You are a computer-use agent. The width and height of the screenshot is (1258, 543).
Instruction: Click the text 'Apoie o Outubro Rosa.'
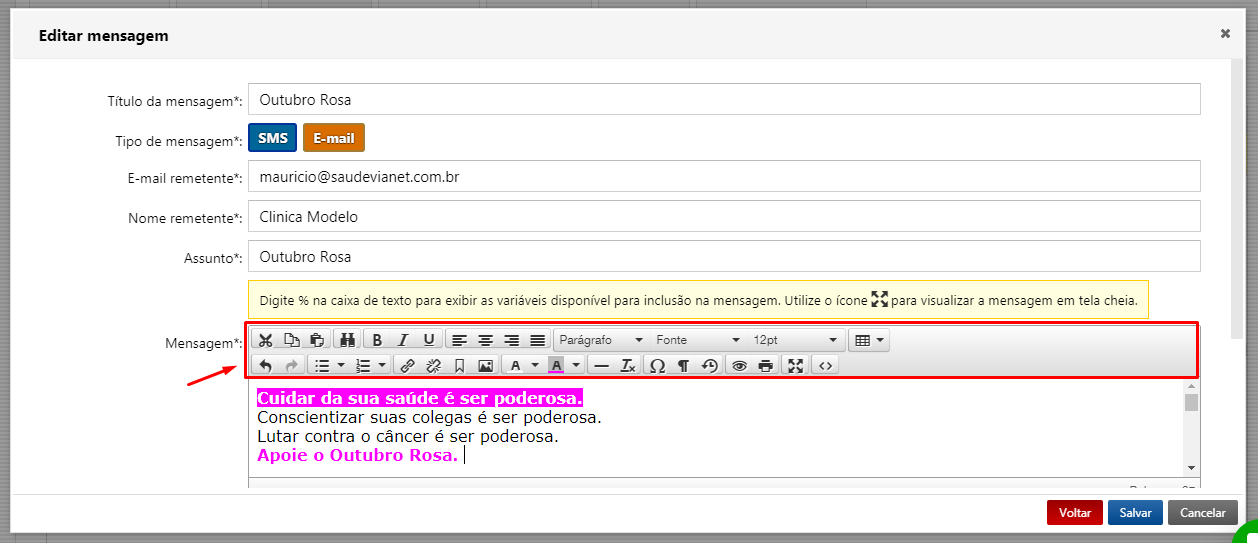tap(357, 456)
